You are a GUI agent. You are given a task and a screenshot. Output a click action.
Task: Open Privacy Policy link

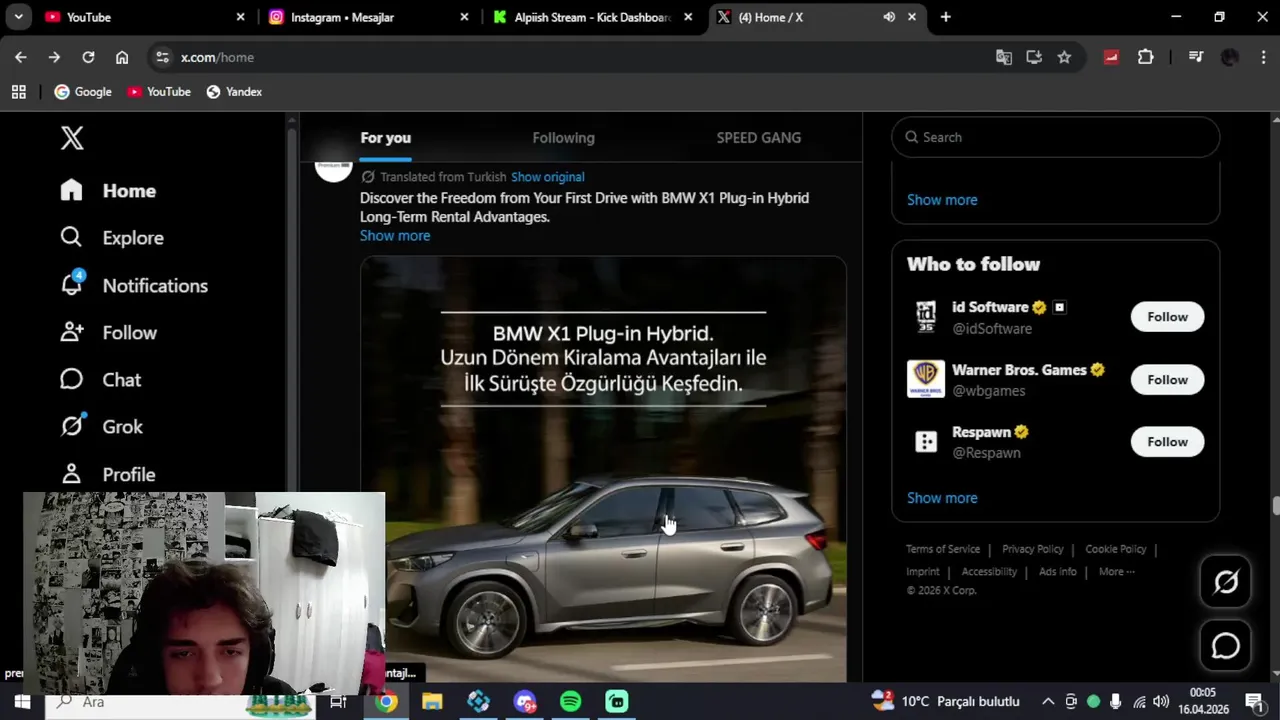(1033, 549)
